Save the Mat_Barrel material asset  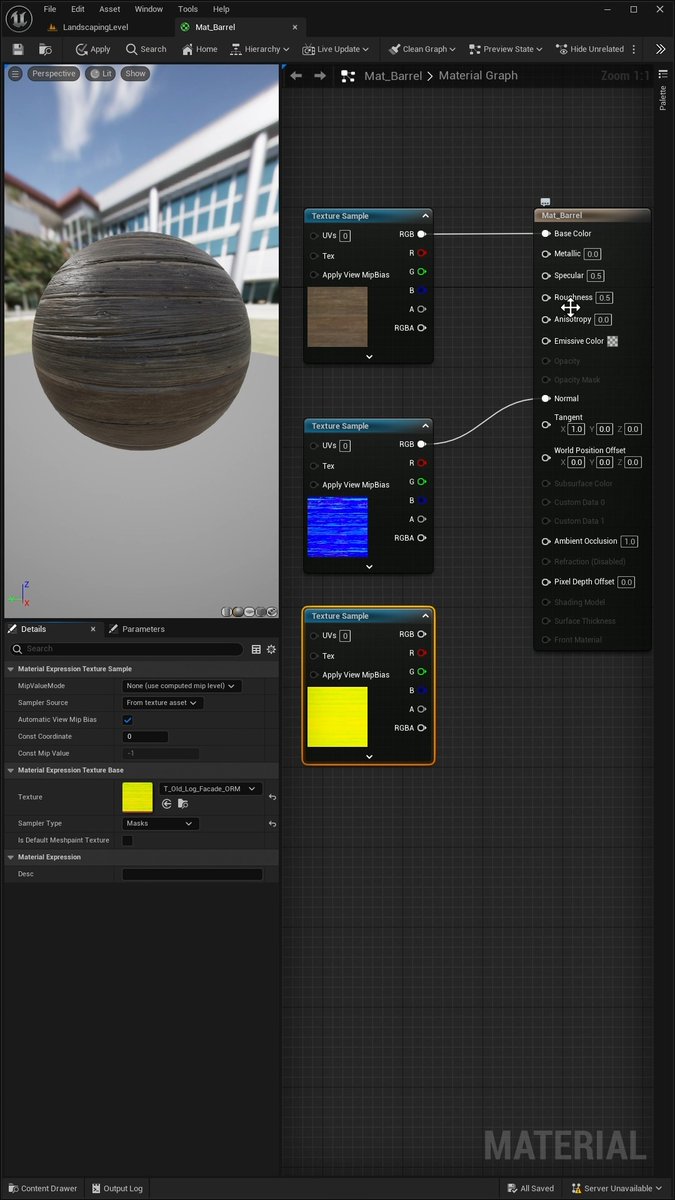(18, 49)
